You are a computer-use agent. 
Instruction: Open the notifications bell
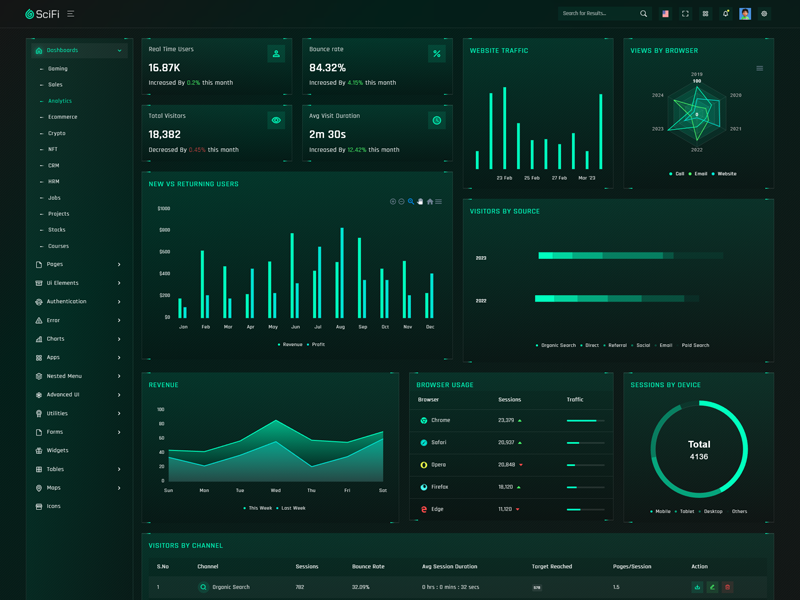coord(725,14)
